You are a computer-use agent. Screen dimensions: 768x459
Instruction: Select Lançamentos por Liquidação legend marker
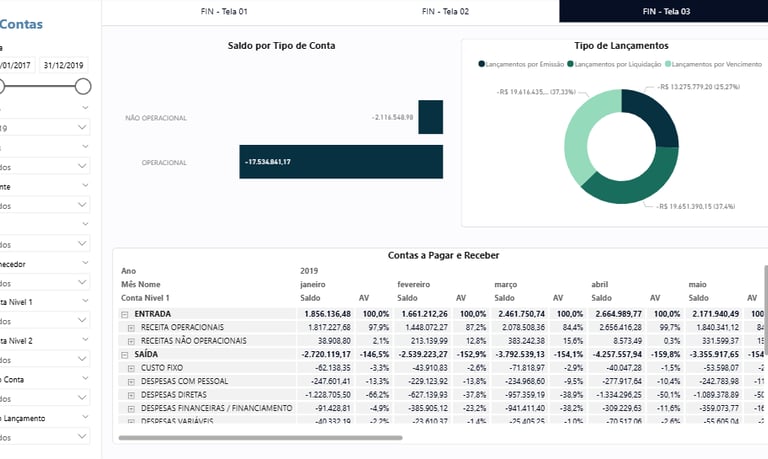pyautogui.click(x=571, y=63)
